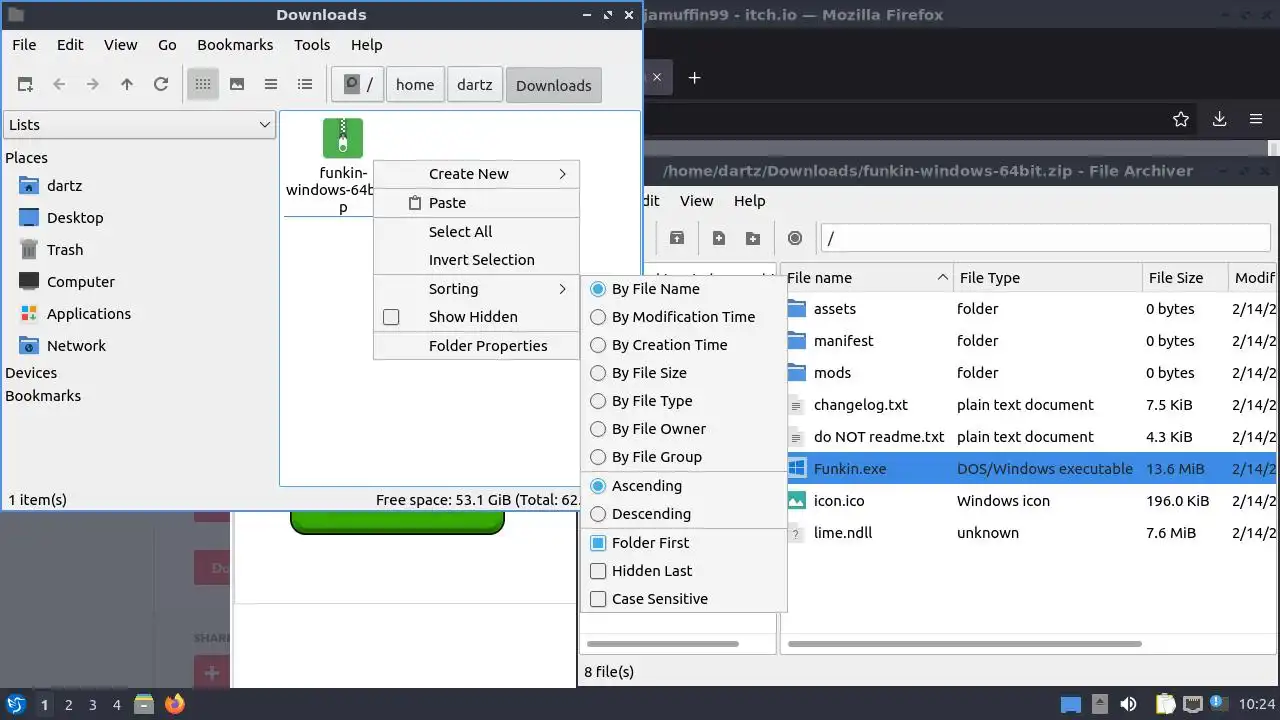Expand the Create New submenu
Image resolution: width=1280 pixels, height=720 pixels.
pos(476,174)
